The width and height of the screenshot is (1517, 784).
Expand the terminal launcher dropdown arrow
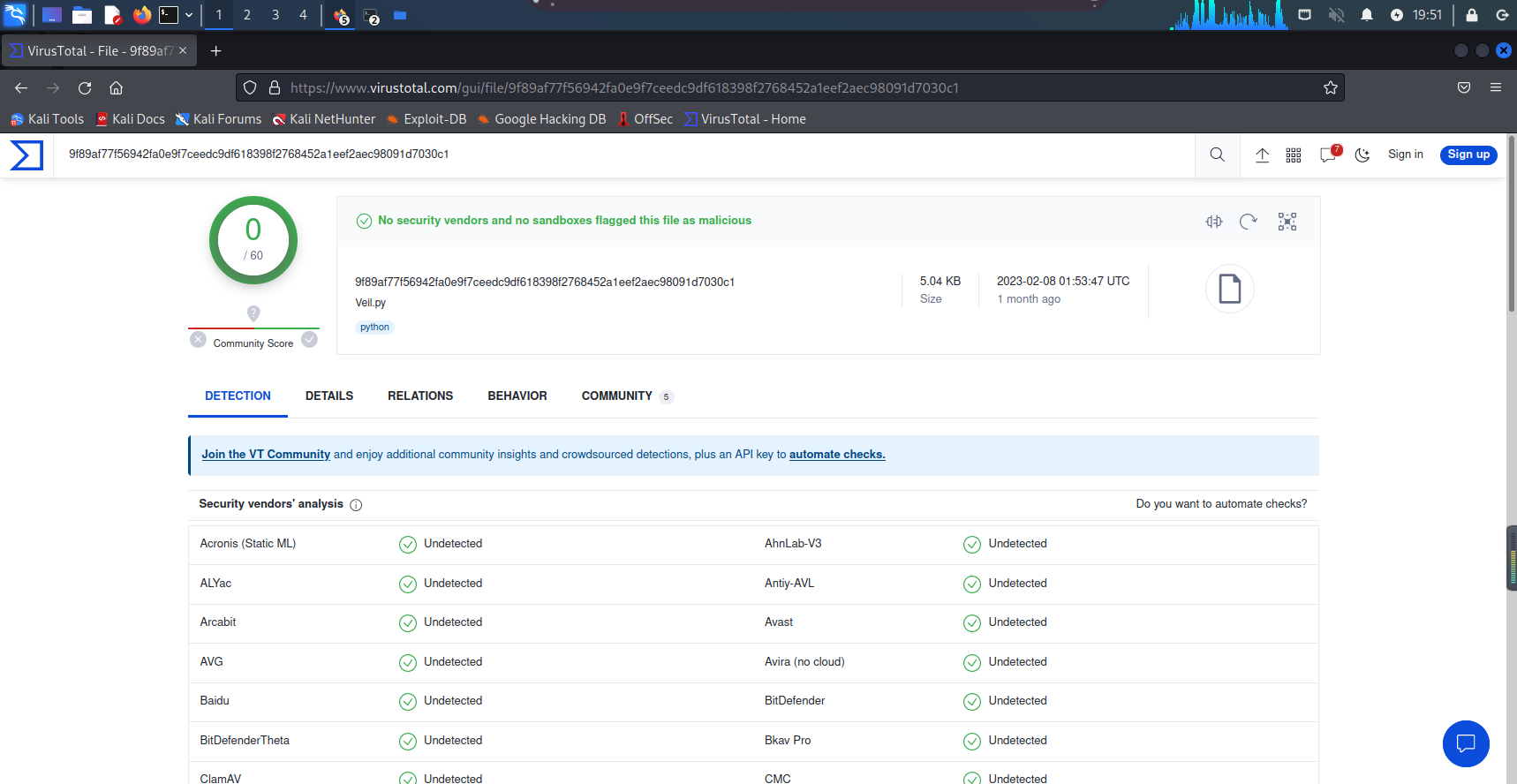(188, 15)
